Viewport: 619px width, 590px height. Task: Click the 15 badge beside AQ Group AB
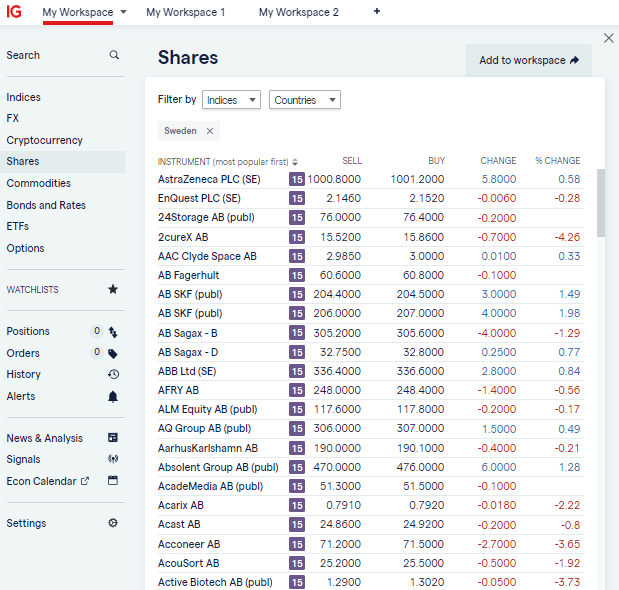(x=297, y=429)
